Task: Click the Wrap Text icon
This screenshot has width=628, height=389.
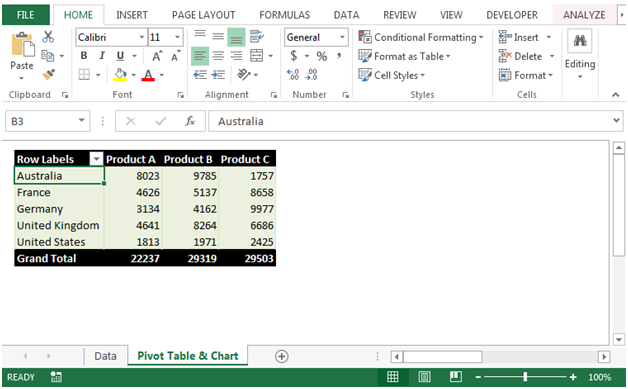Action: pyautogui.click(x=257, y=37)
